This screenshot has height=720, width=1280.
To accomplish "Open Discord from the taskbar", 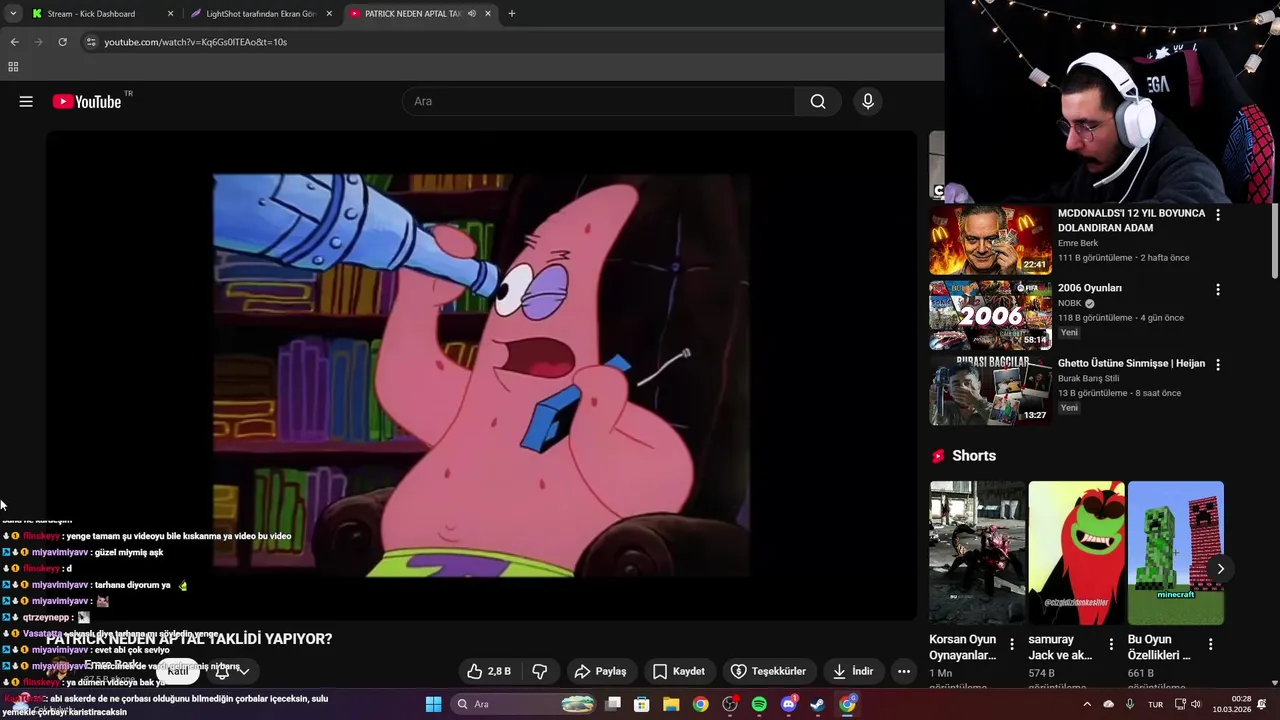I will point(788,704).
